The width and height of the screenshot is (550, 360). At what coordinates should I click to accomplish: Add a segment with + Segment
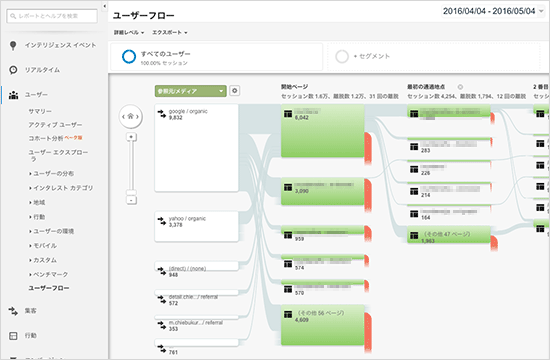pos(434,56)
